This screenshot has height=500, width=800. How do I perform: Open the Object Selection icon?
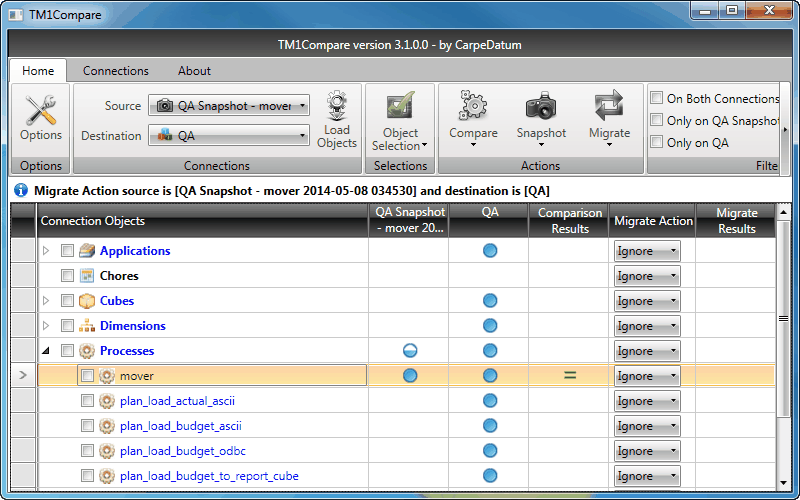pos(401,107)
